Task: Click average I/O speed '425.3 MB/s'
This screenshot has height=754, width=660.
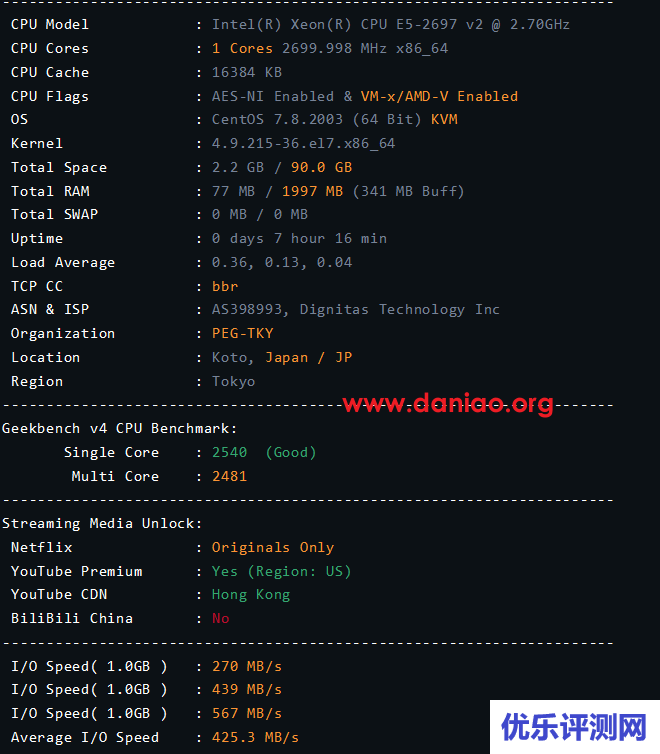Action: [x=256, y=738]
